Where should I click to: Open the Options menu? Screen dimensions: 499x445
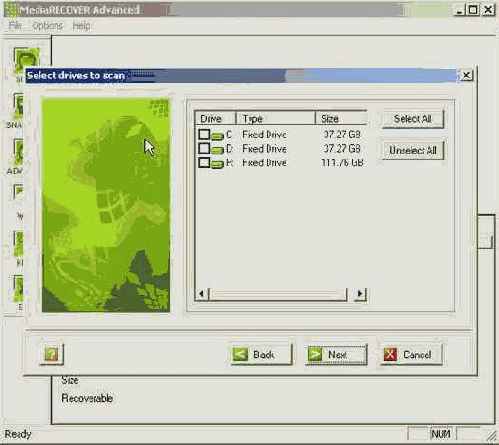tap(48, 26)
